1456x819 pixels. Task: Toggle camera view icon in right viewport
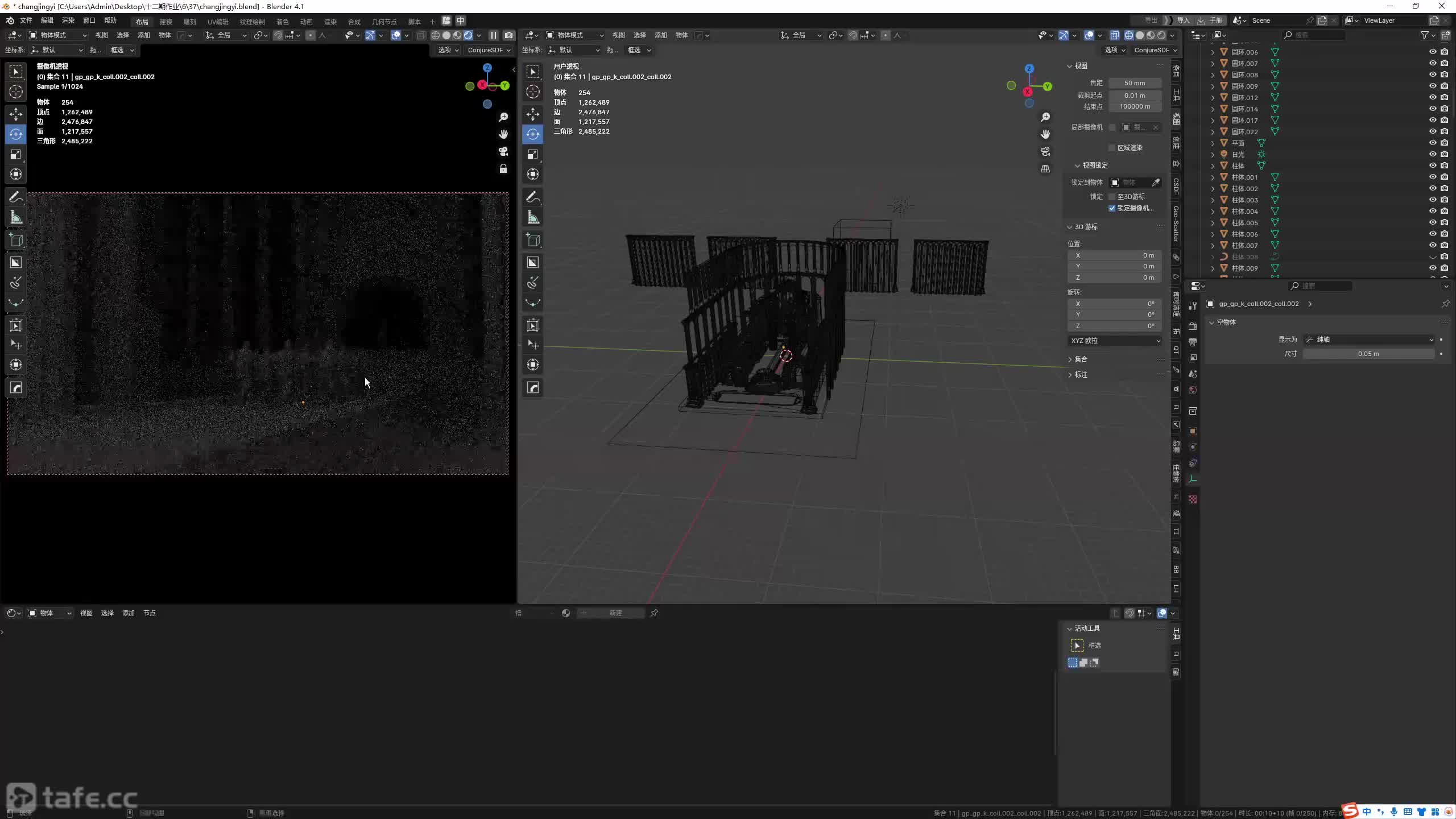pyautogui.click(x=1045, y=151)
